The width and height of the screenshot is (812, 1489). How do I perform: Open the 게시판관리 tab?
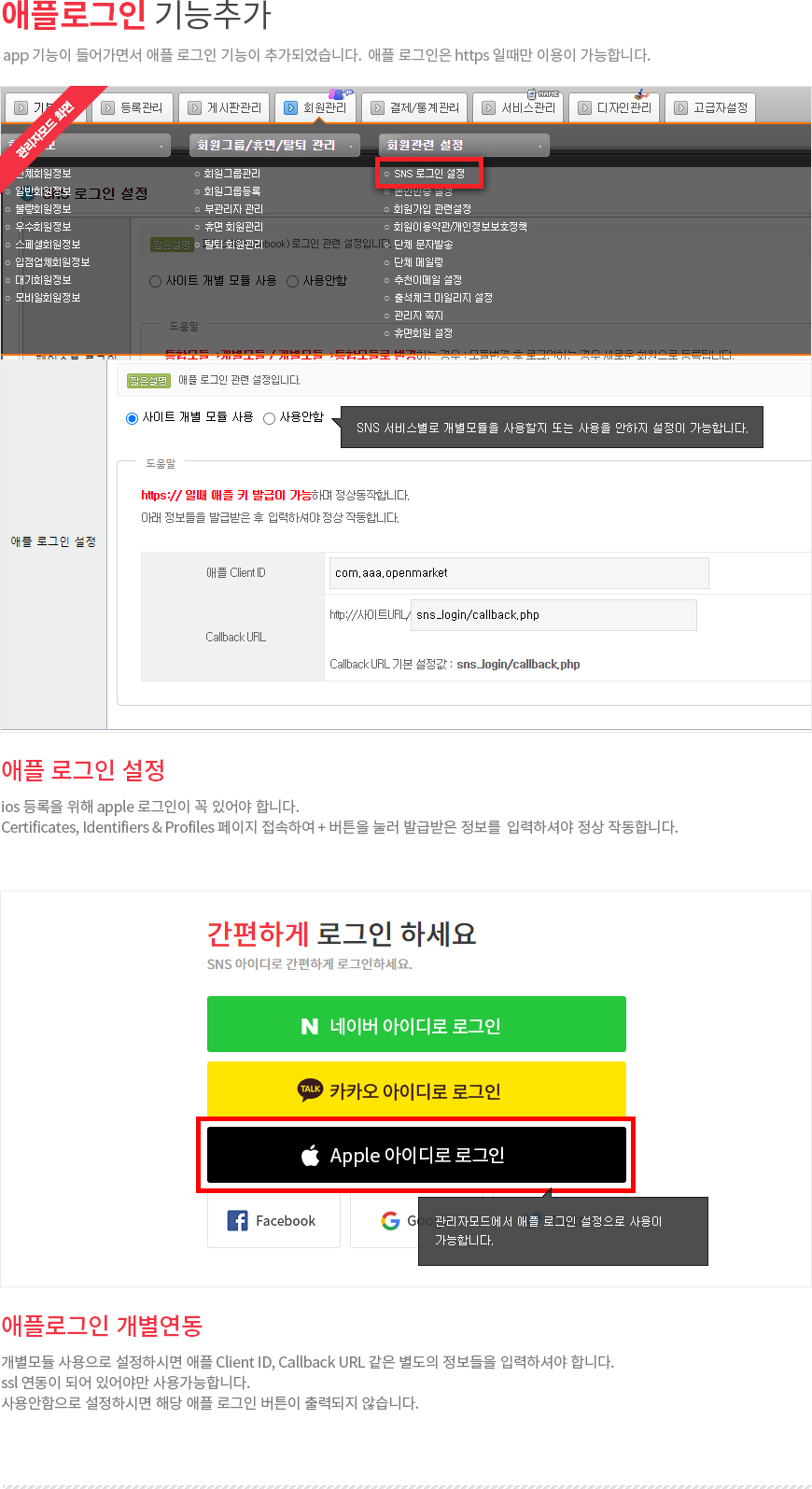click(x=224, y=107)
